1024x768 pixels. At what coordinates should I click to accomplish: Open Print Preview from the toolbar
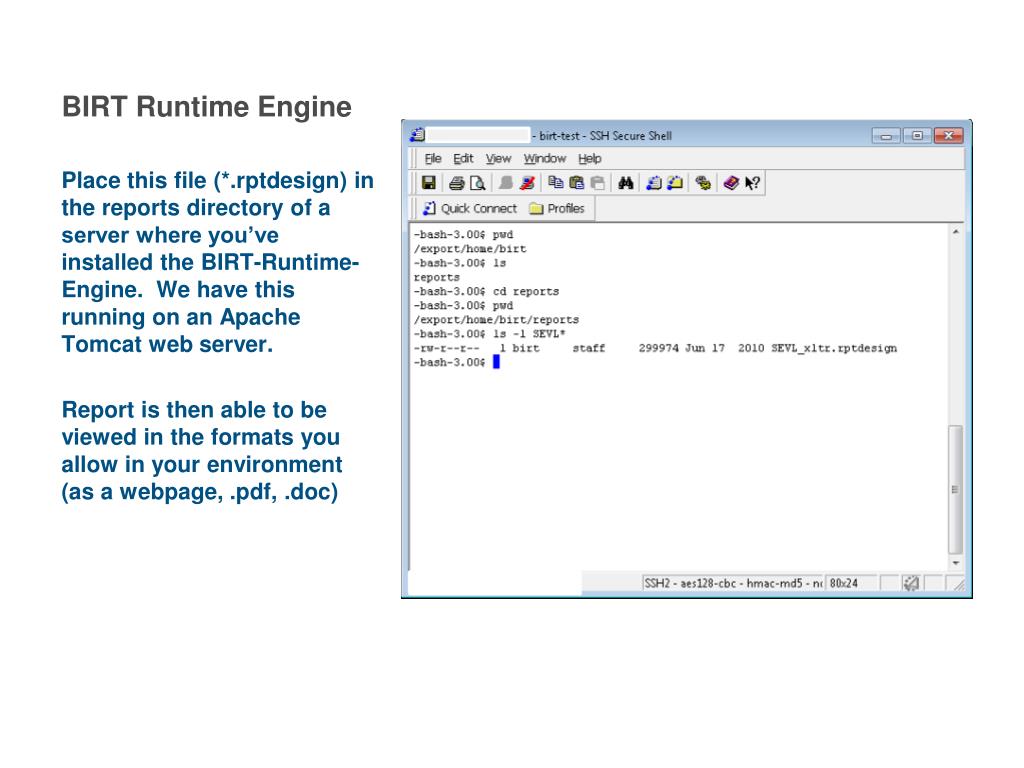pos(477,184)
